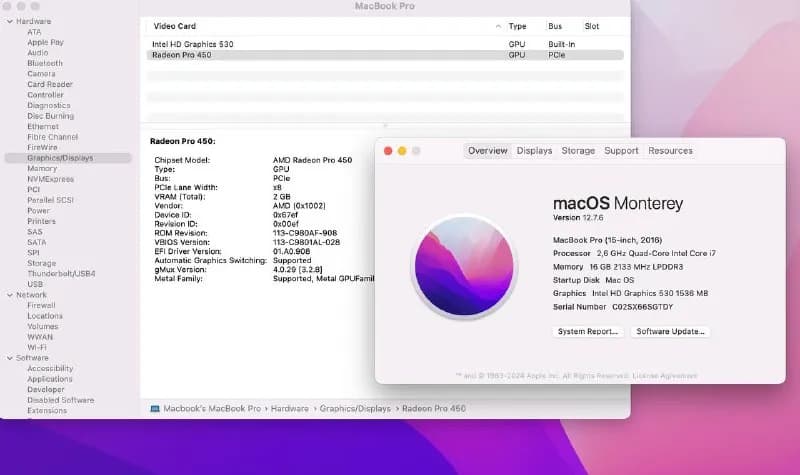Screen dimensions: 800x475
Task: Select Wi-Fi under Network
Action: tap(37, 347)
